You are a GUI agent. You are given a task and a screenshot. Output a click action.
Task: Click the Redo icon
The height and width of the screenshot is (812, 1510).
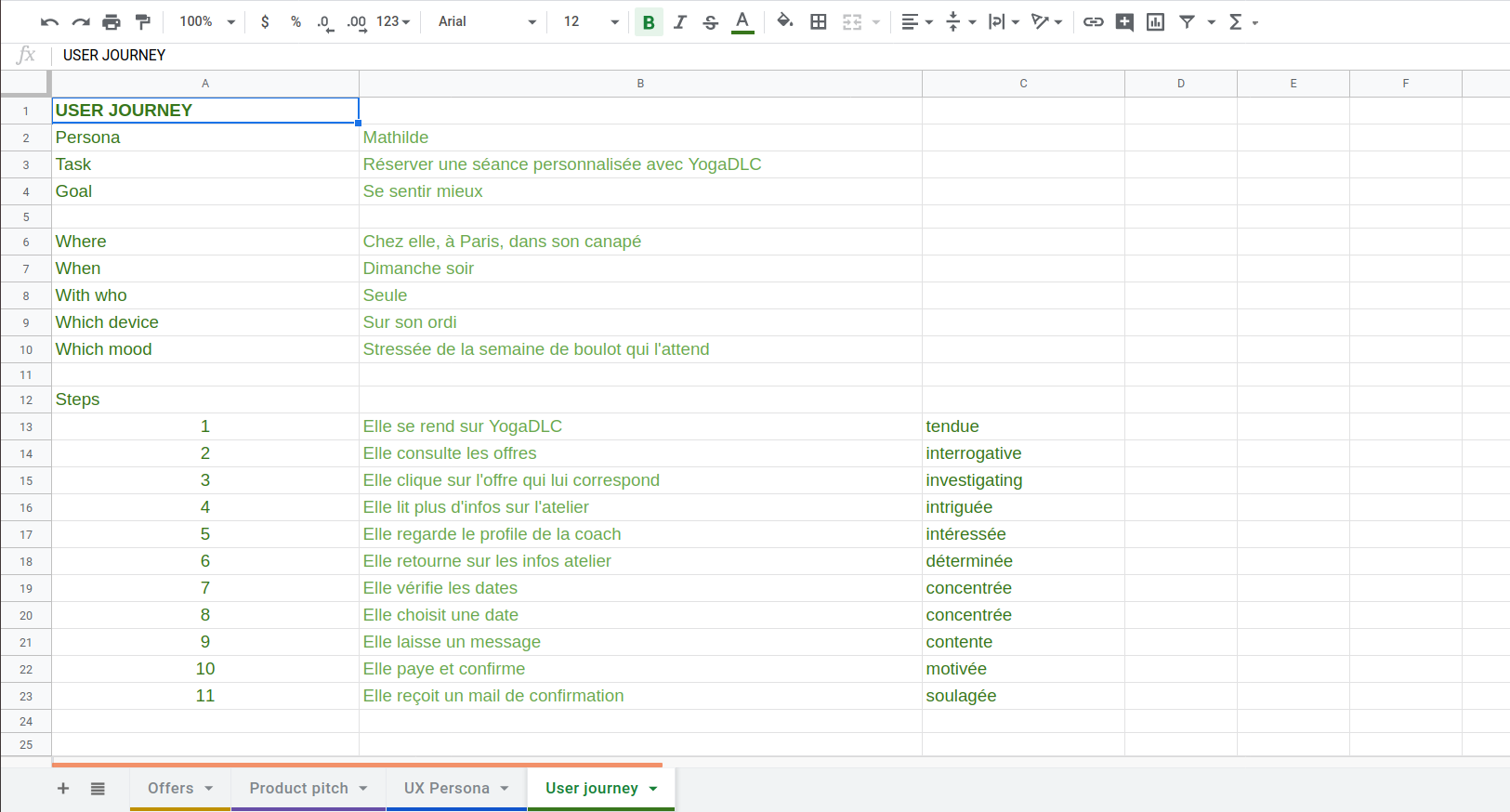click(81, 21)
